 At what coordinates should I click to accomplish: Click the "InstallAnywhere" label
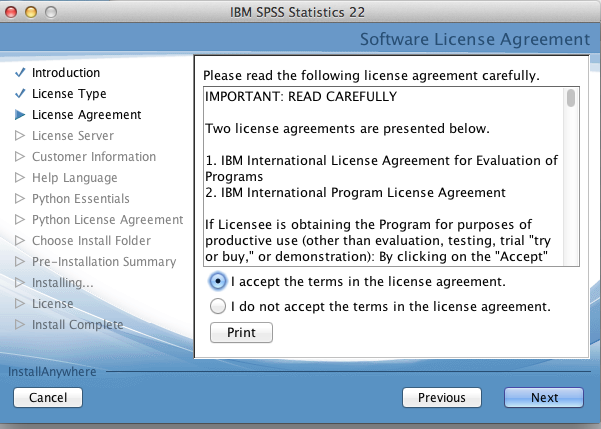click(x=52, y=372)
